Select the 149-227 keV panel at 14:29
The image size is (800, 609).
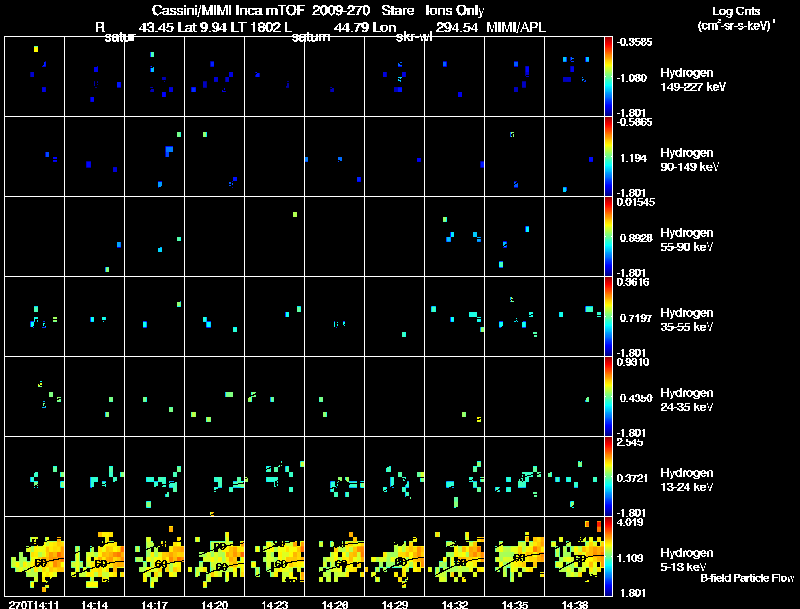[x=395, y=77]
